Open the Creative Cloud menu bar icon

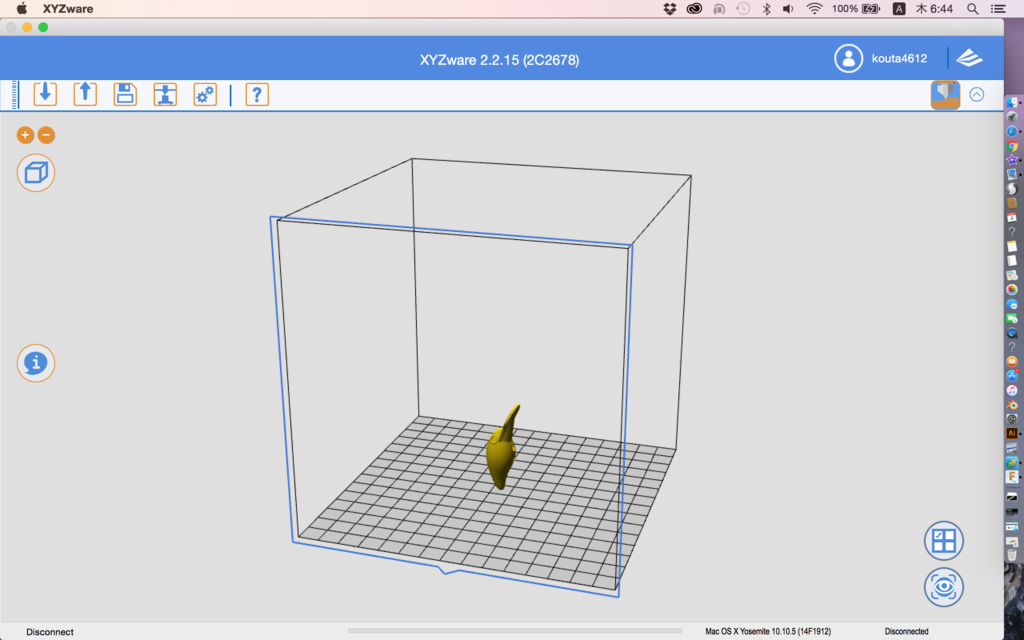tap(694, 8)
